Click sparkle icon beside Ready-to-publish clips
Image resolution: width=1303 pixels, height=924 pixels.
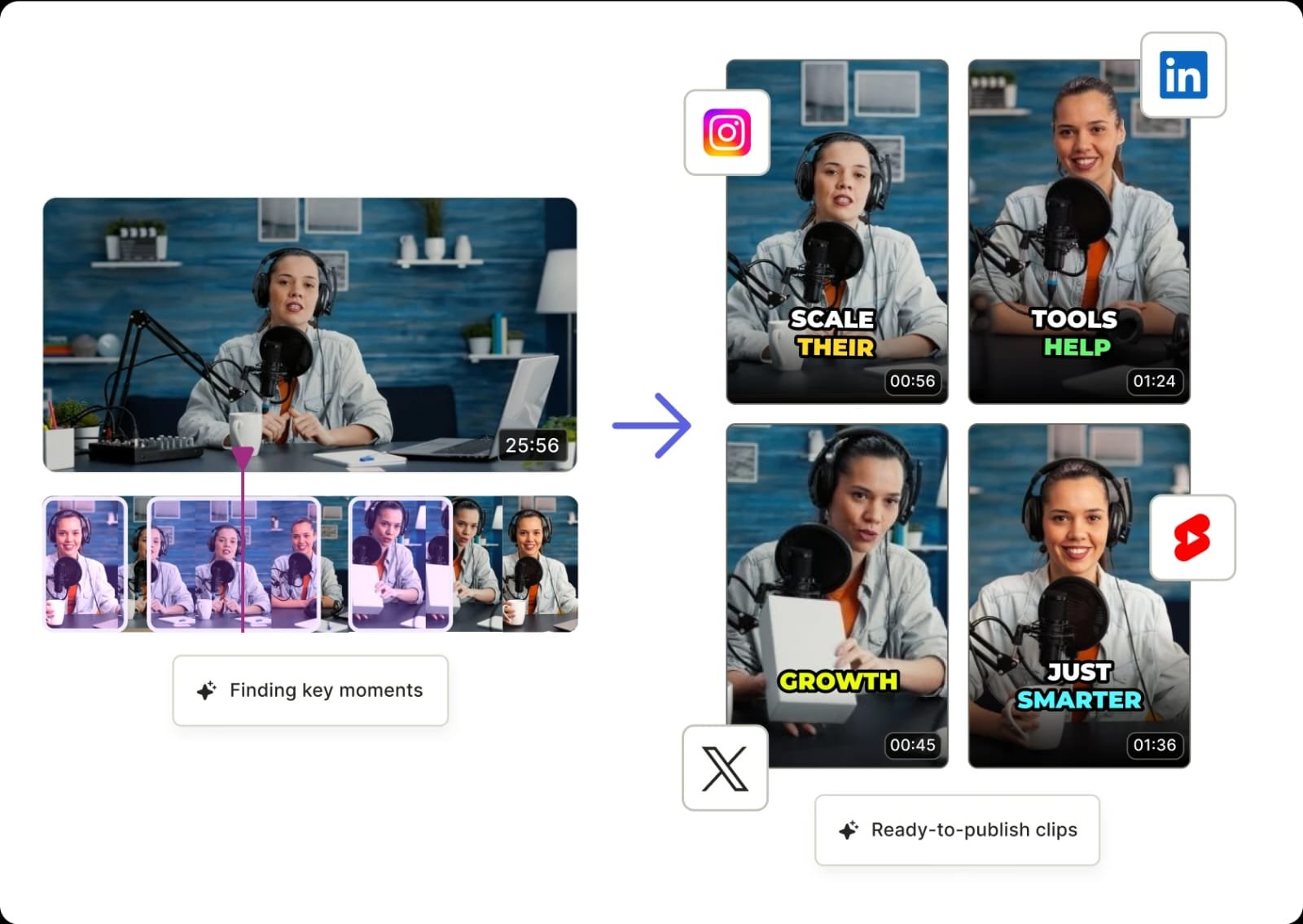coord(849,830)
